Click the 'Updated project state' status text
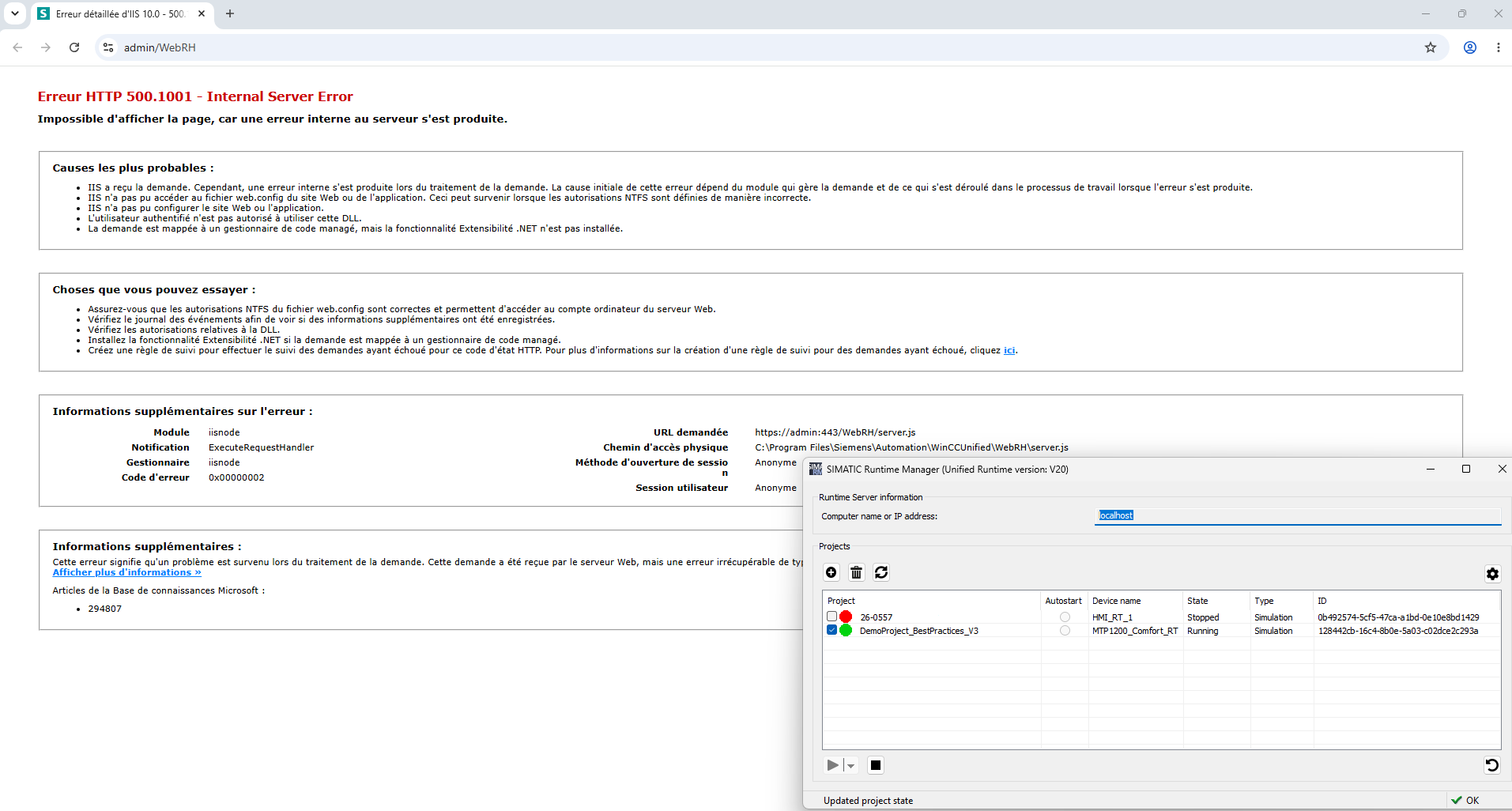The height and width of the screenshot is (811, 1512). click(868, 801)
